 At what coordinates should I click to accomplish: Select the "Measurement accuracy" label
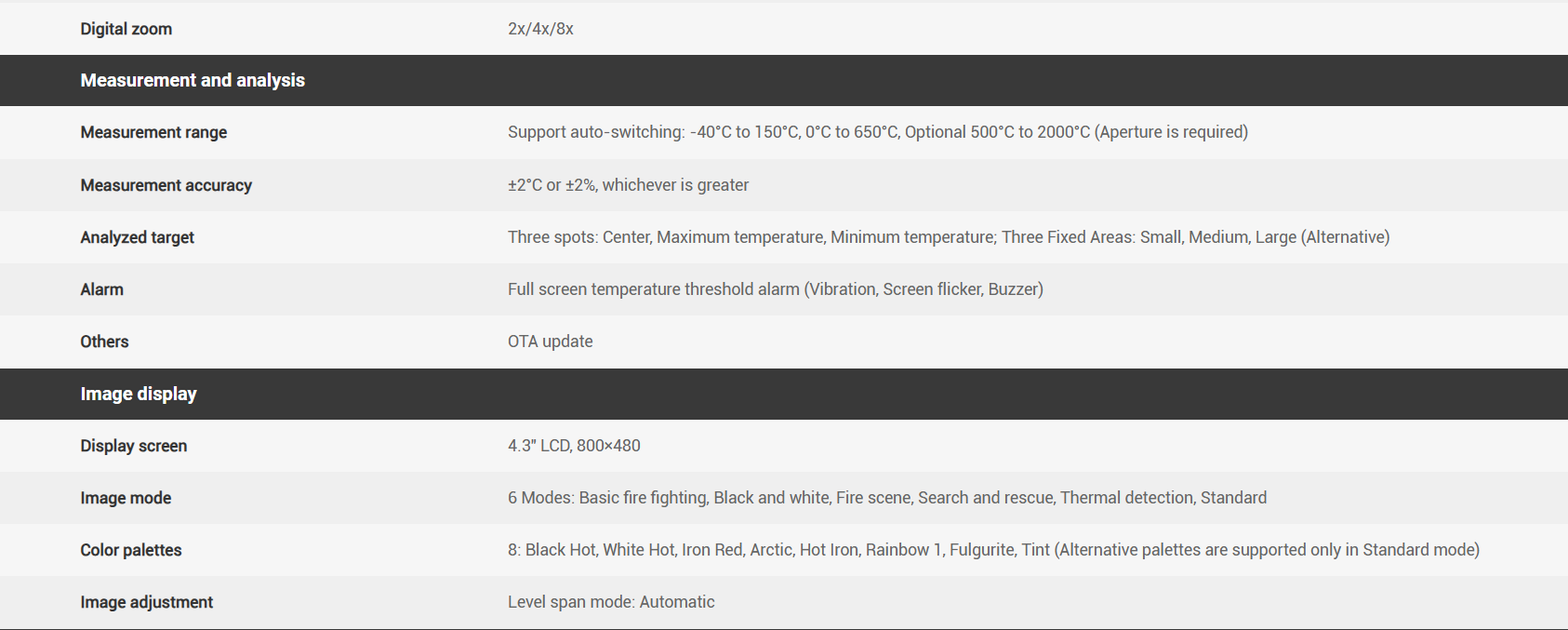(166, 185)
